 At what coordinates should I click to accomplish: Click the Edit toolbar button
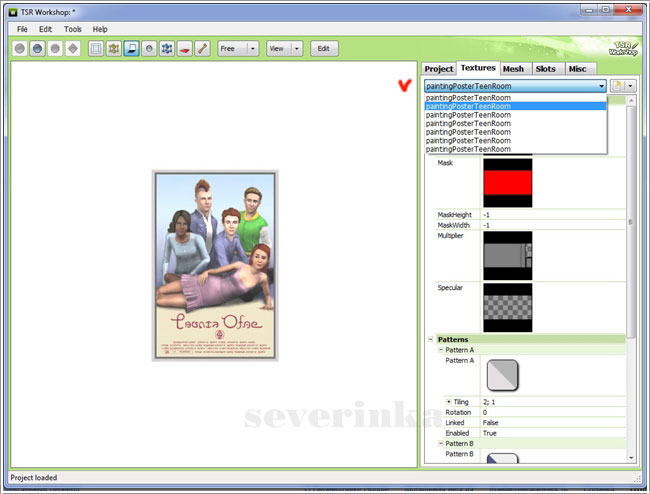(x=324, y=48)
